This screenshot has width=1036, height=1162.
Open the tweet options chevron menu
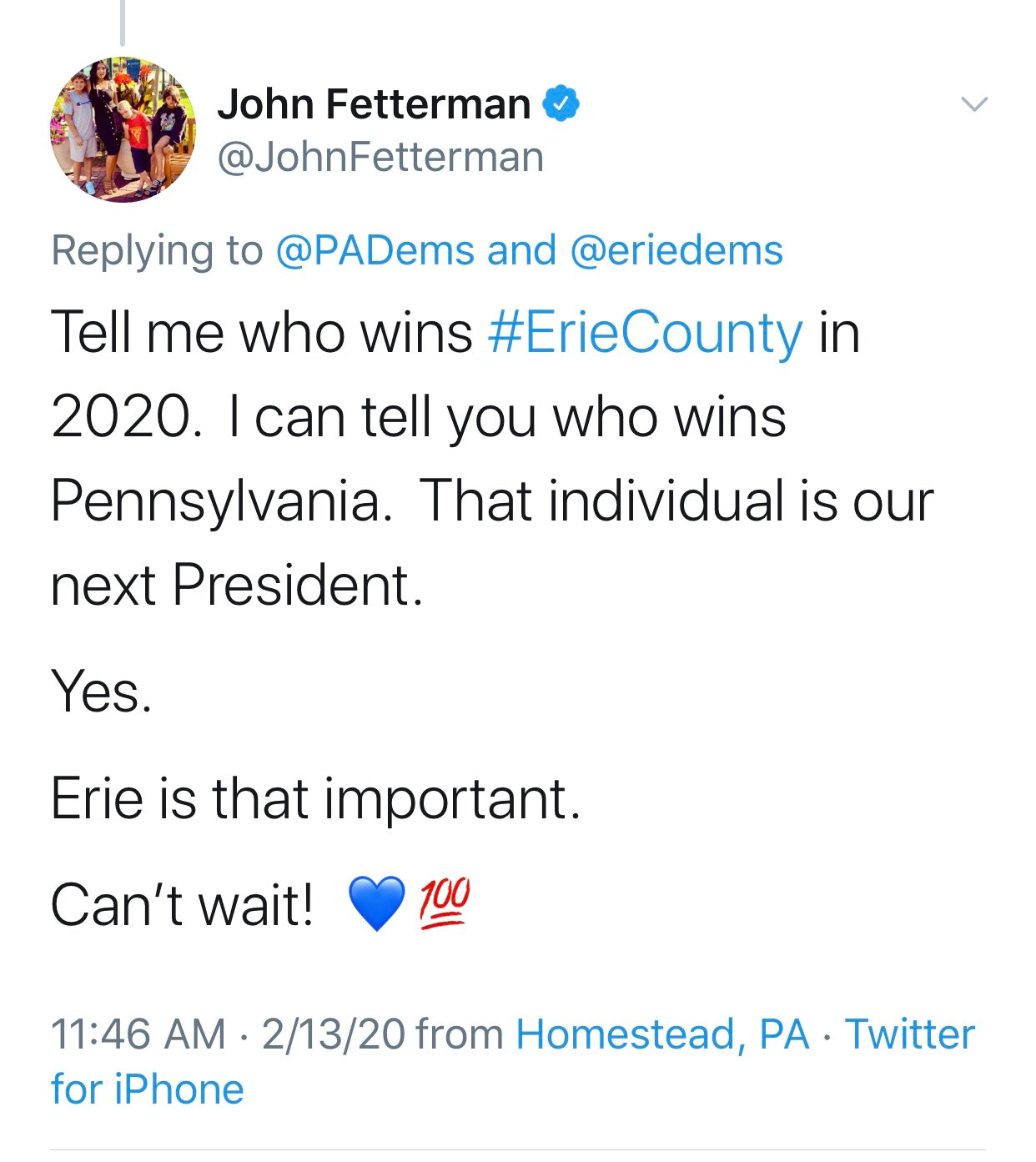973,104
